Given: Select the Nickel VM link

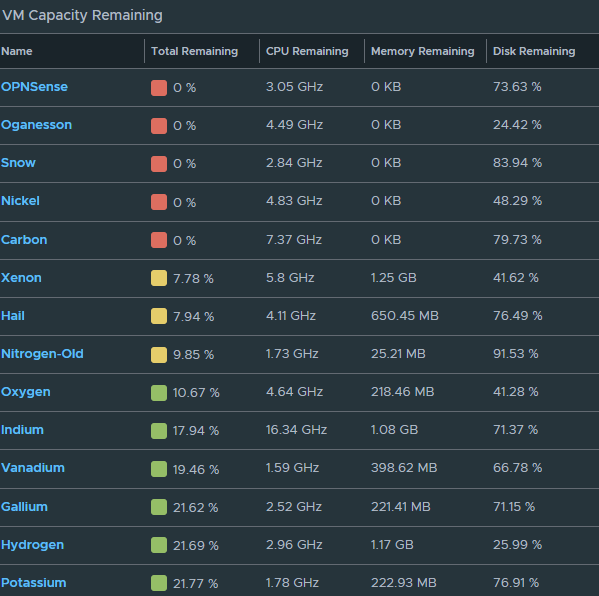Looking at the screenshot, I should coord(20,201).
